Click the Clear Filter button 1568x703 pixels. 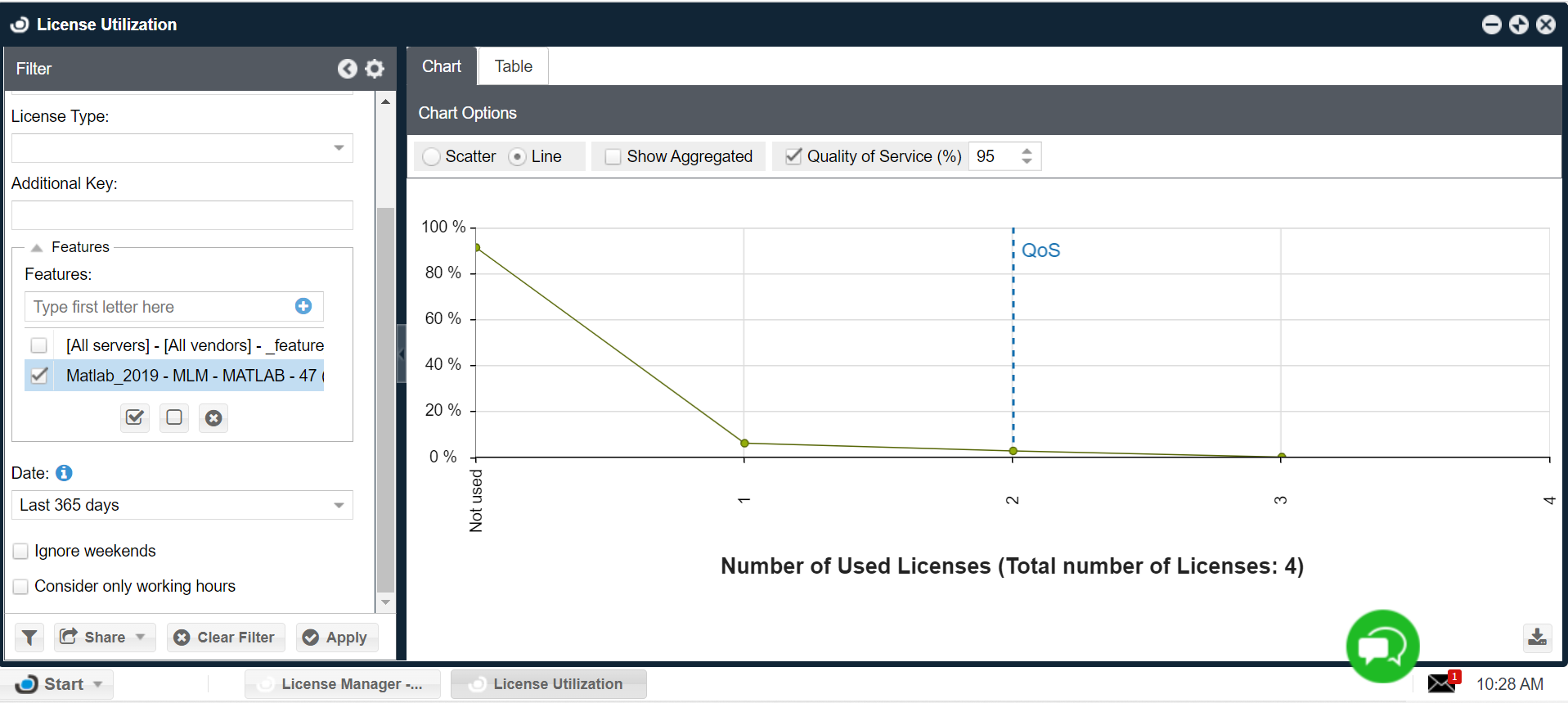point(226,638)
